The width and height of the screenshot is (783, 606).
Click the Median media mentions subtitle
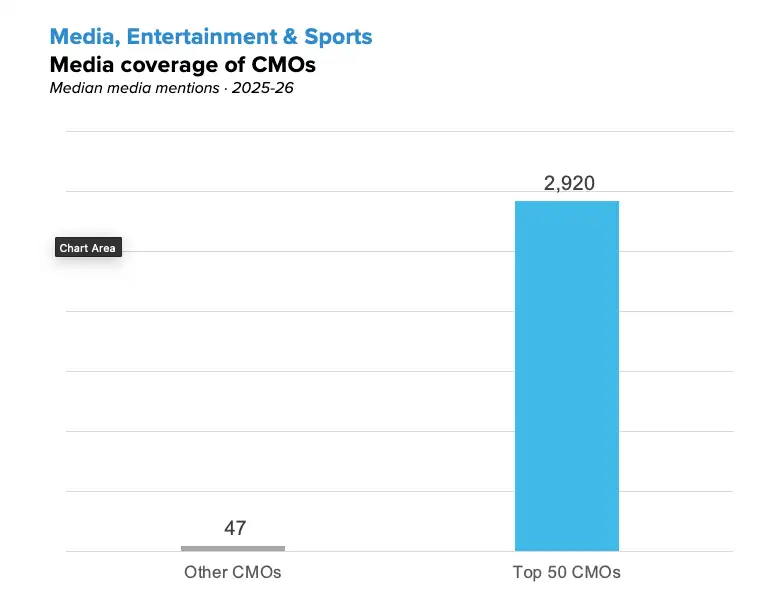pos(171,88)
